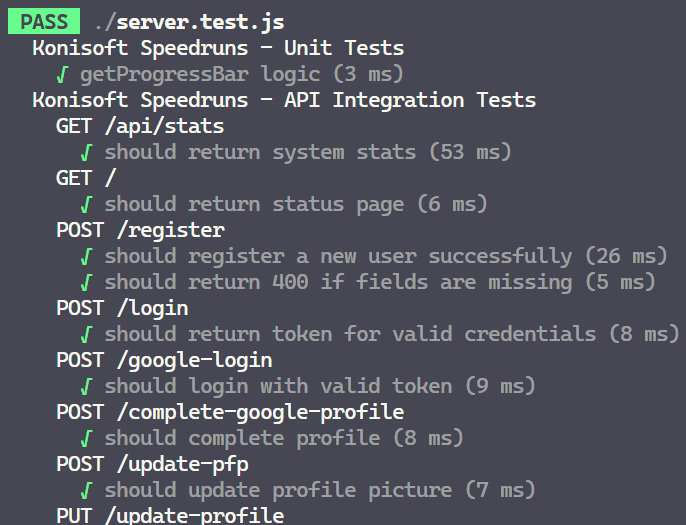686x525 pixels.
Task: Click the should update profile picture test line
Action: pyautogui.click(x=320, y=489)
